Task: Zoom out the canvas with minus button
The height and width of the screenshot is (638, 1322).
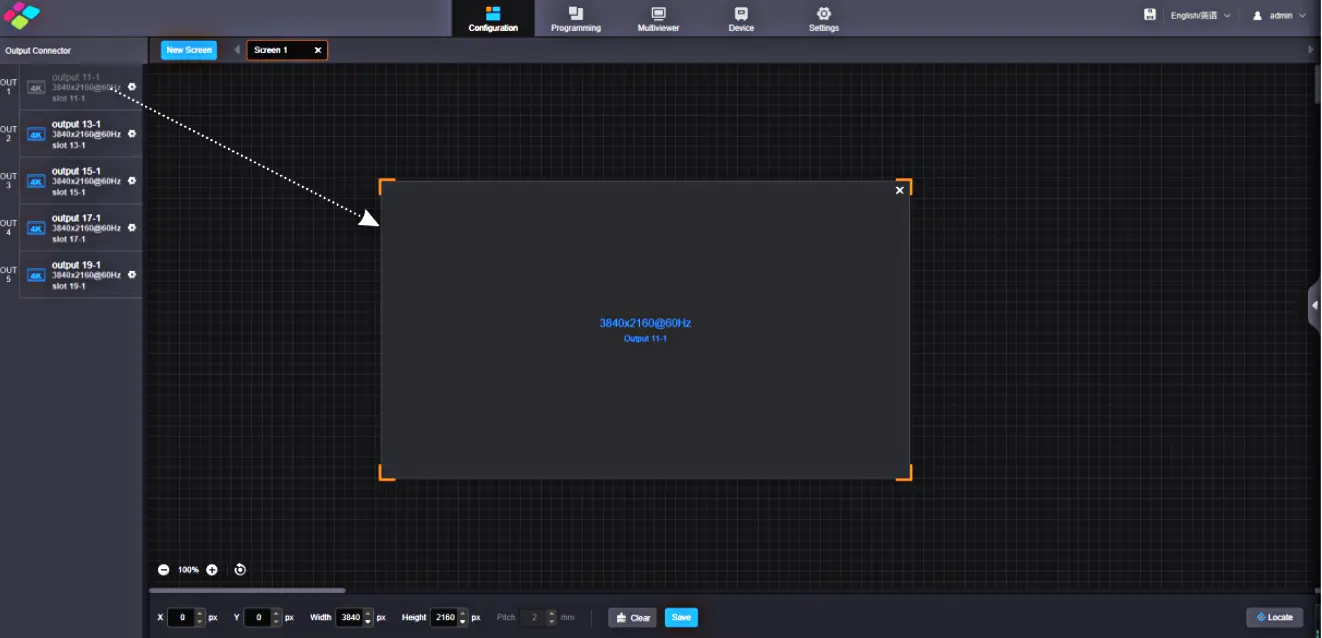Action: tap(163, 569)
